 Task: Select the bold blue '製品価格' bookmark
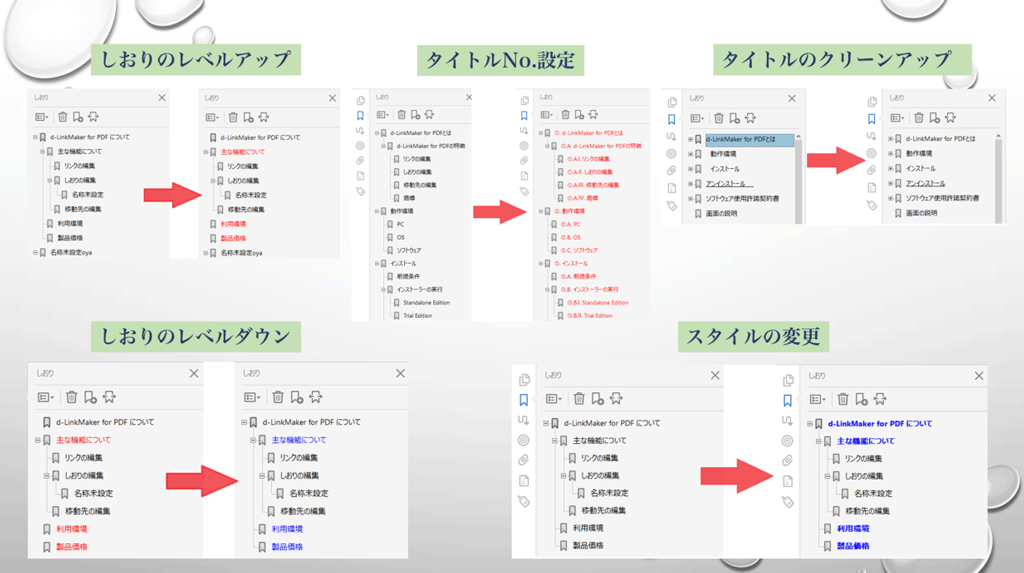852,546
